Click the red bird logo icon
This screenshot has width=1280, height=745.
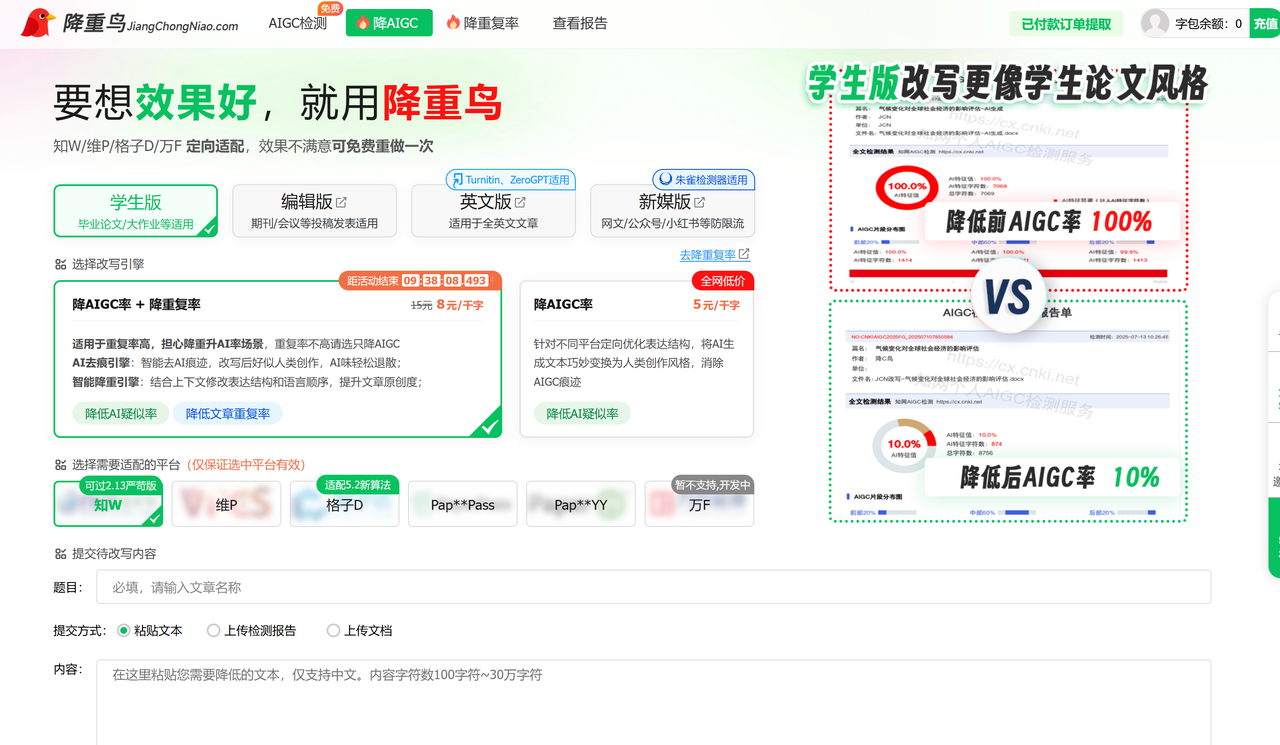(38, 23)
